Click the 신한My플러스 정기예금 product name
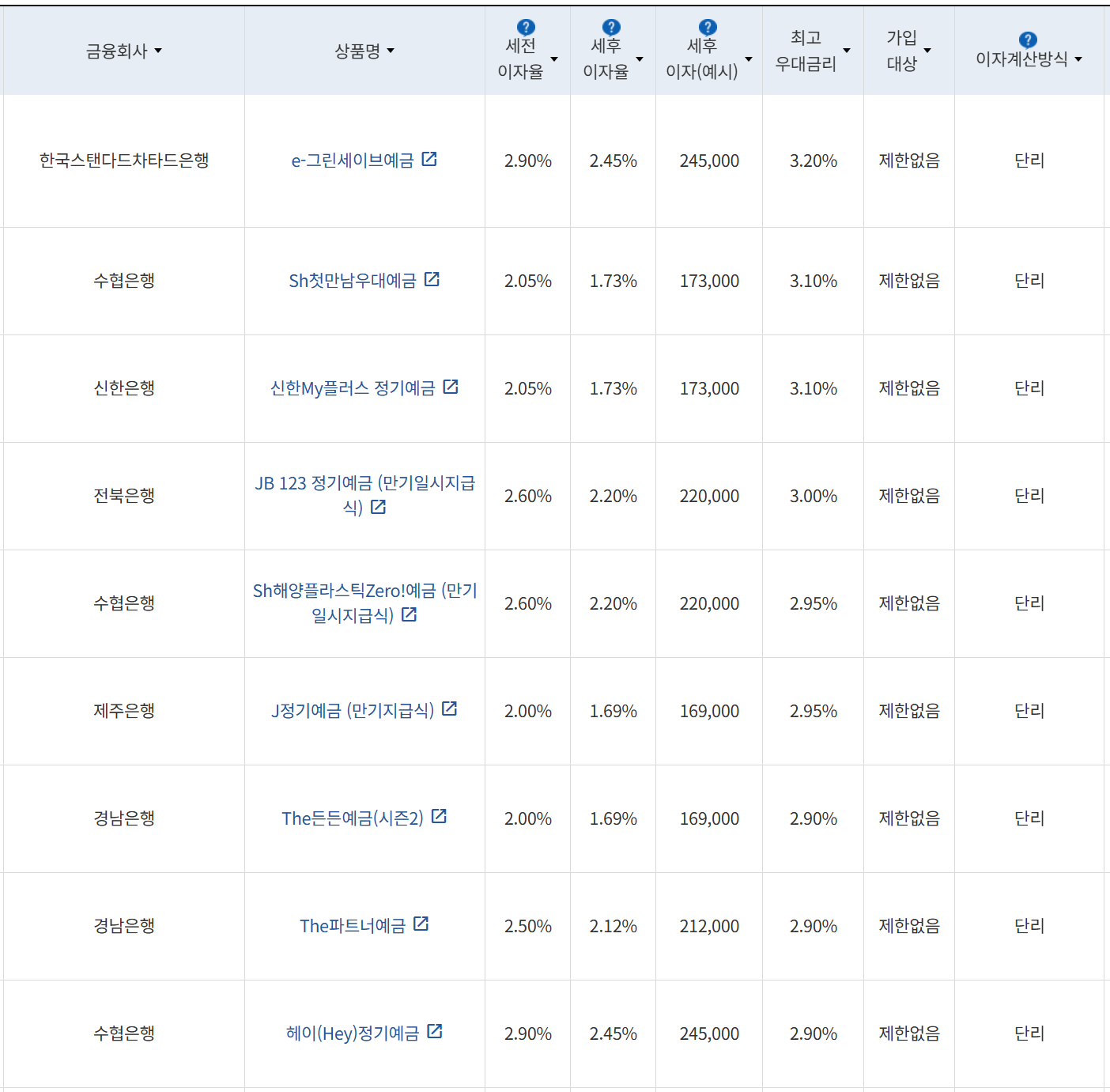Image resolution: width=1110 pixels, height=1092 pixels. click(352, 387)
